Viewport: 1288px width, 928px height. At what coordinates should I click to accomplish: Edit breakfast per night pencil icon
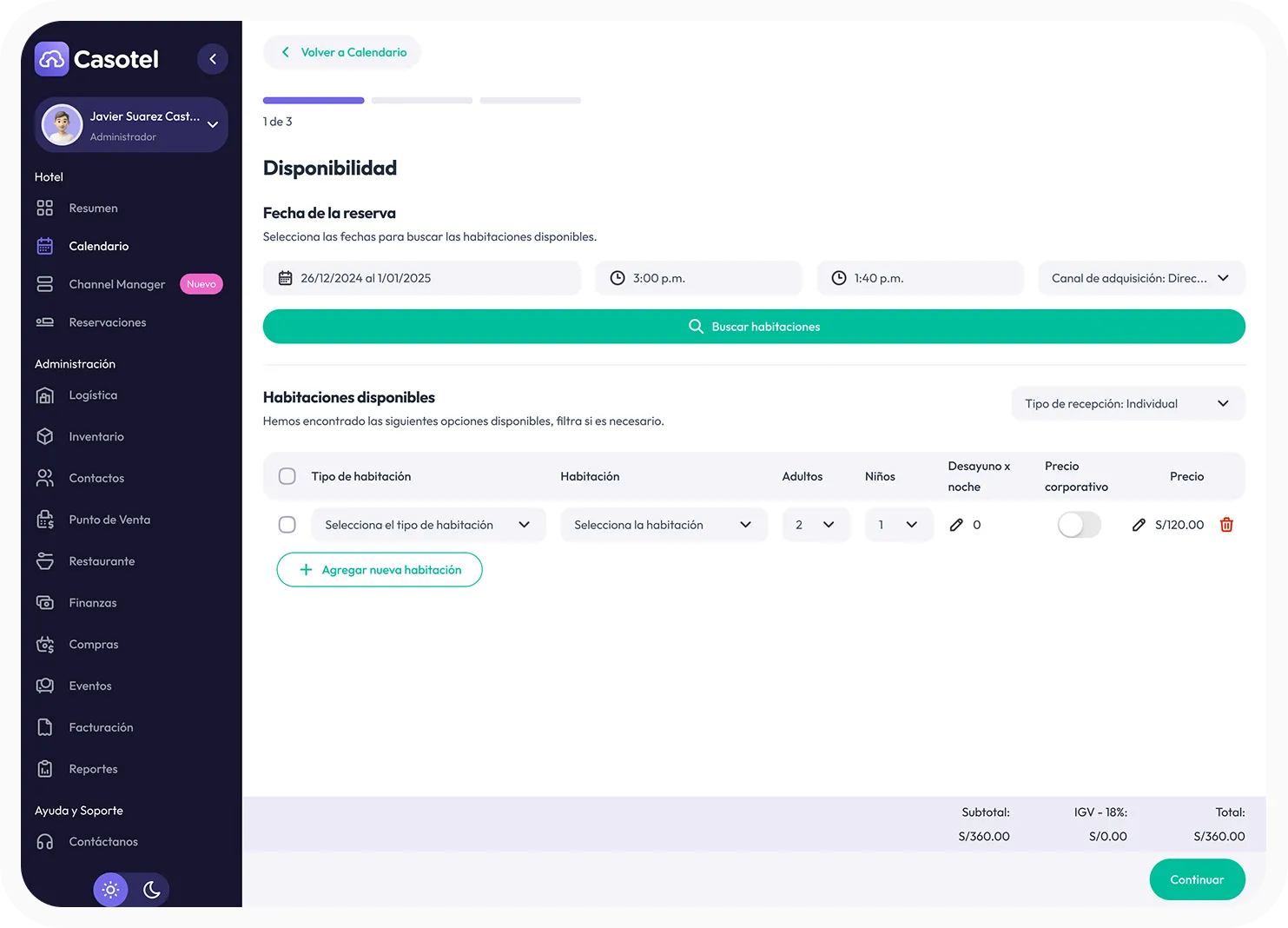tap(956, 525)
